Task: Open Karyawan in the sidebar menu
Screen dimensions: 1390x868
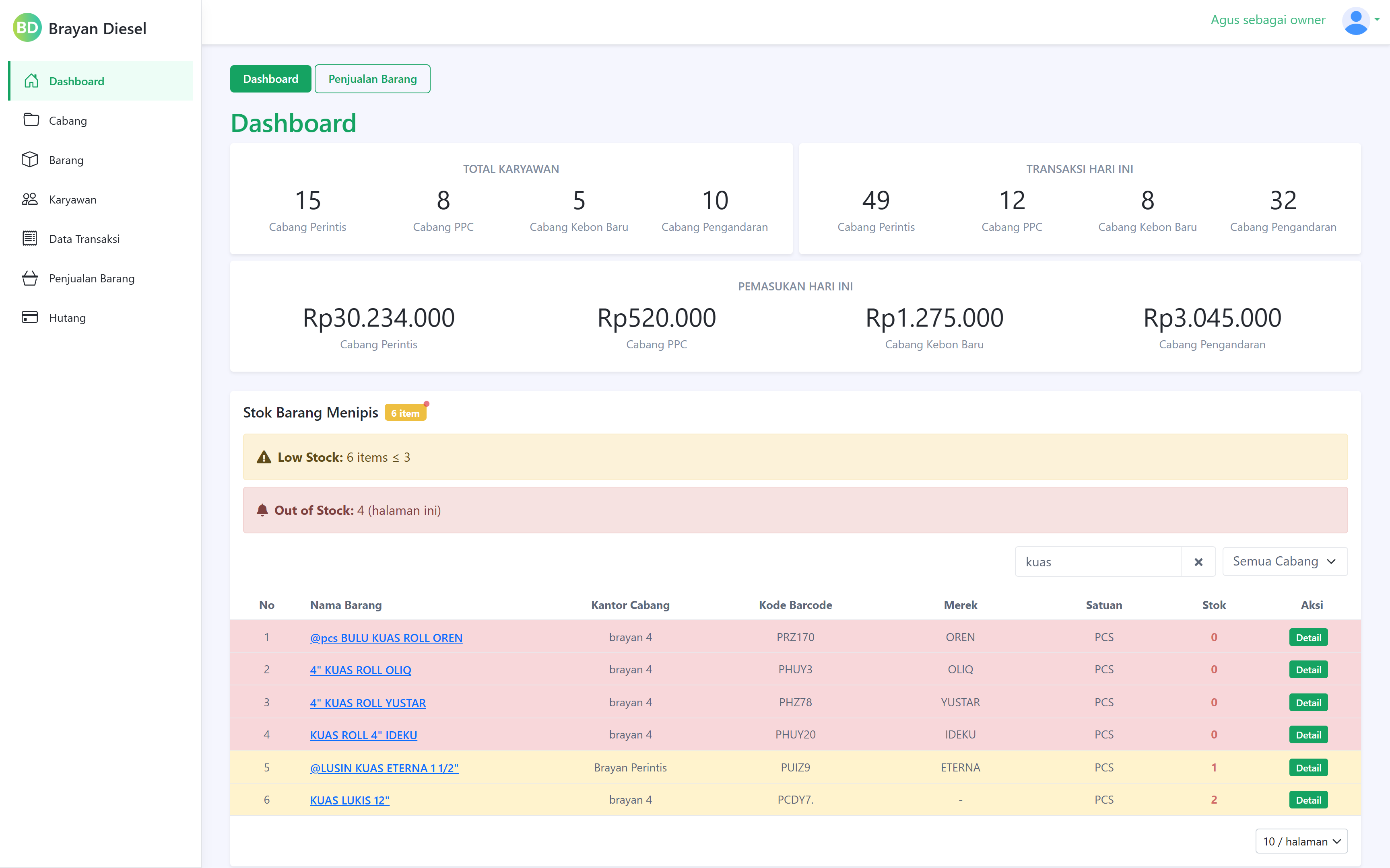Action: pos(101,199)
